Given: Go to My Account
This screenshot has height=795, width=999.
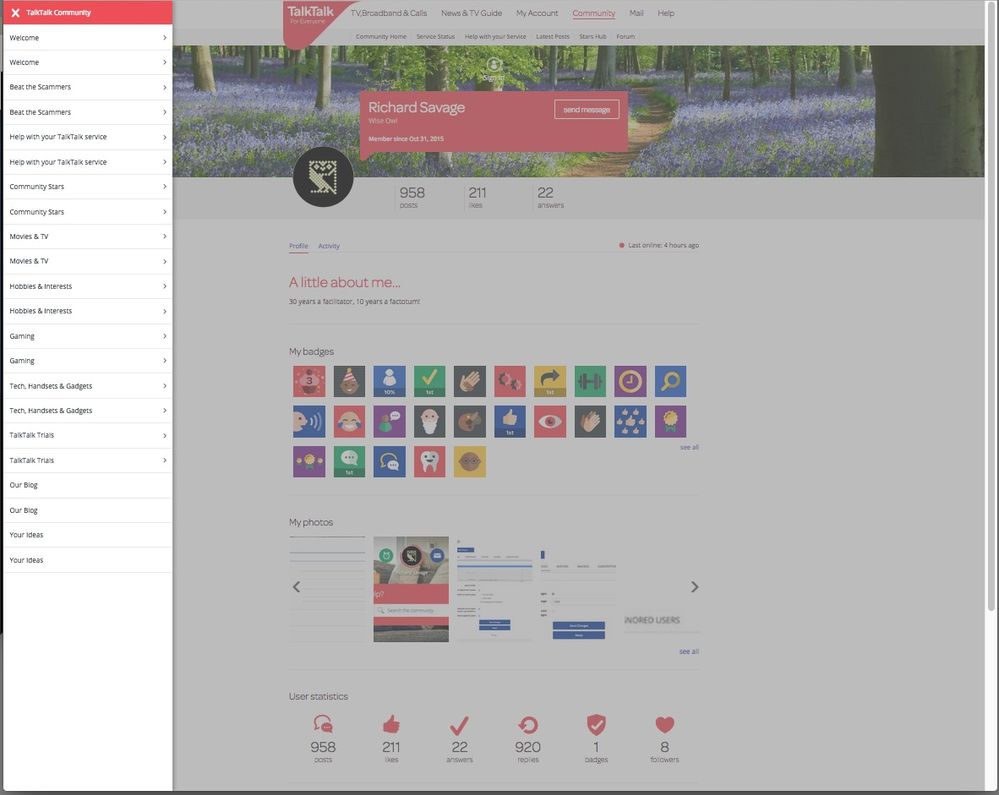Looking at the screenshot, I should [537, 13].
